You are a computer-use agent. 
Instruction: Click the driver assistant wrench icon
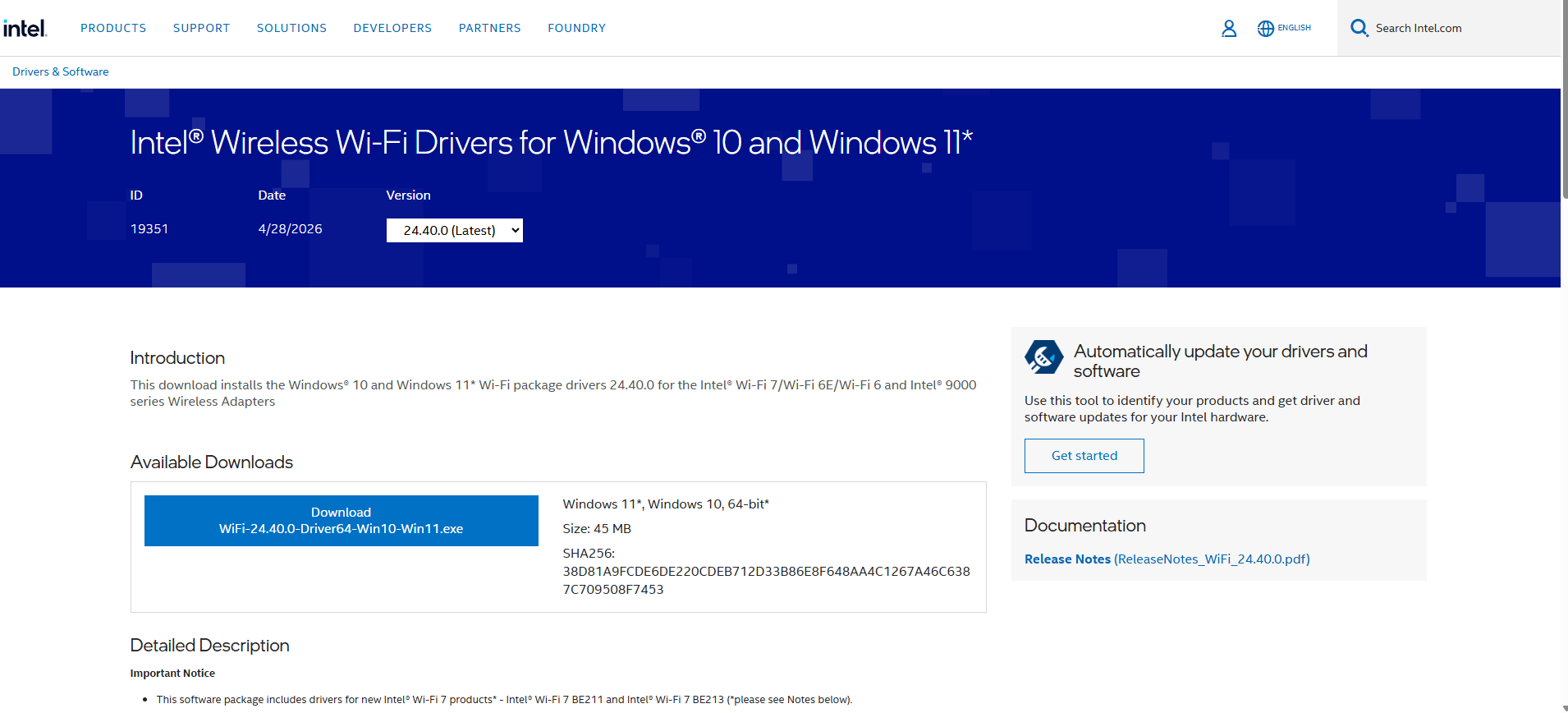(1043, 357)
